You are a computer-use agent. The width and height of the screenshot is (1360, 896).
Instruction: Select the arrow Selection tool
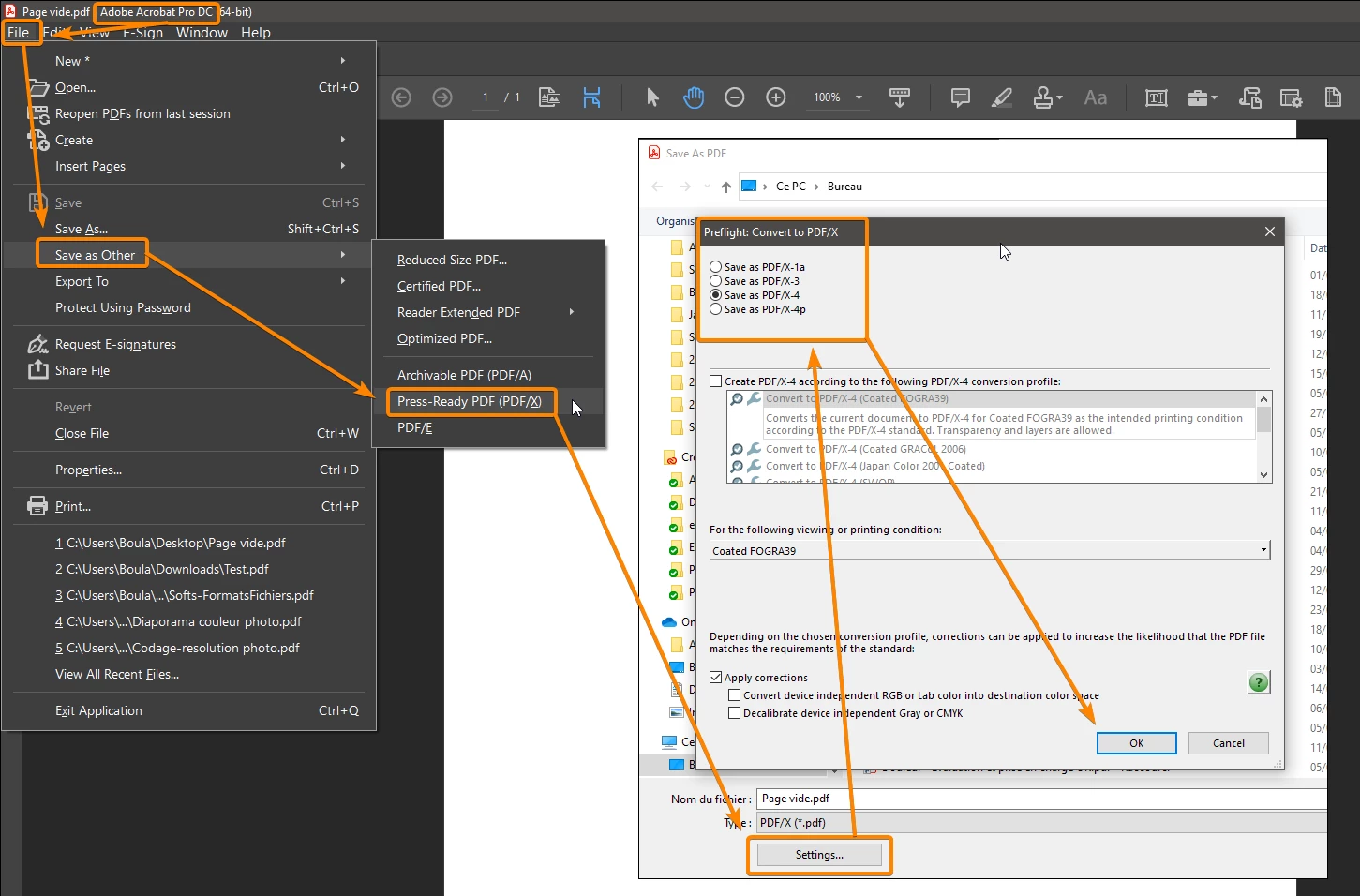point(652,97)
